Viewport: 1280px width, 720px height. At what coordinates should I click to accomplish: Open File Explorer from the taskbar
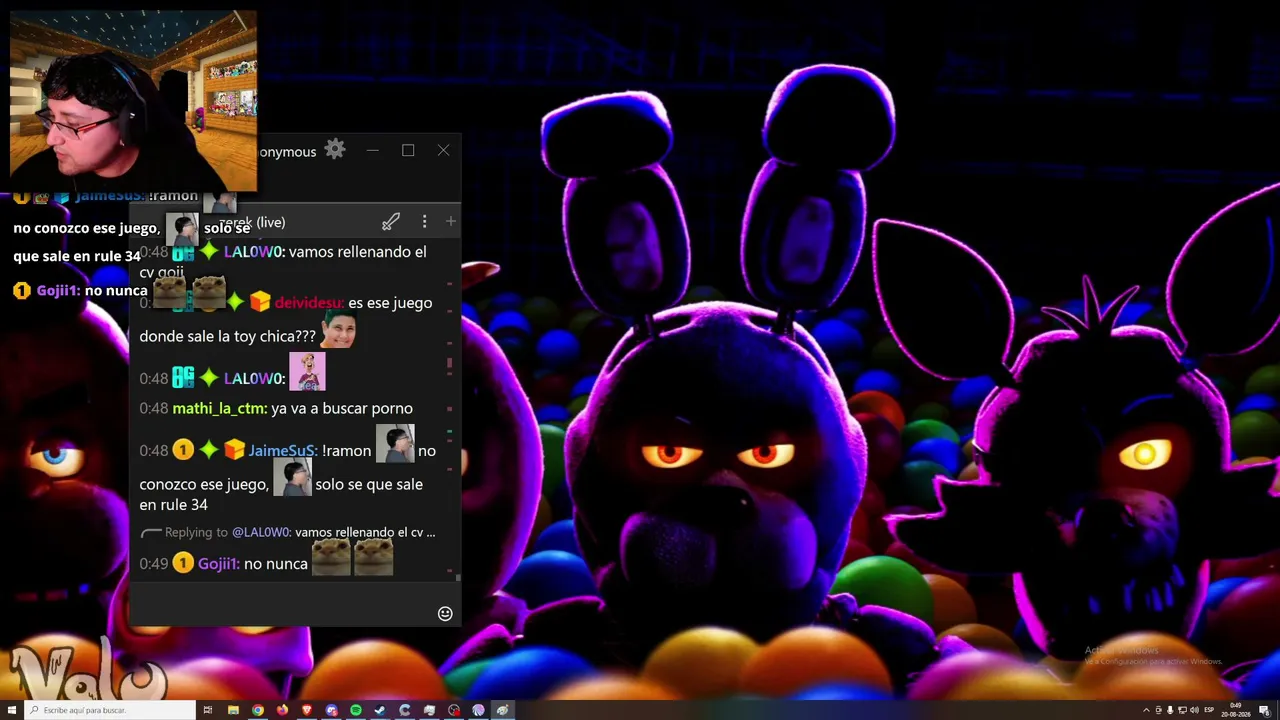click(x=233, y=710)
